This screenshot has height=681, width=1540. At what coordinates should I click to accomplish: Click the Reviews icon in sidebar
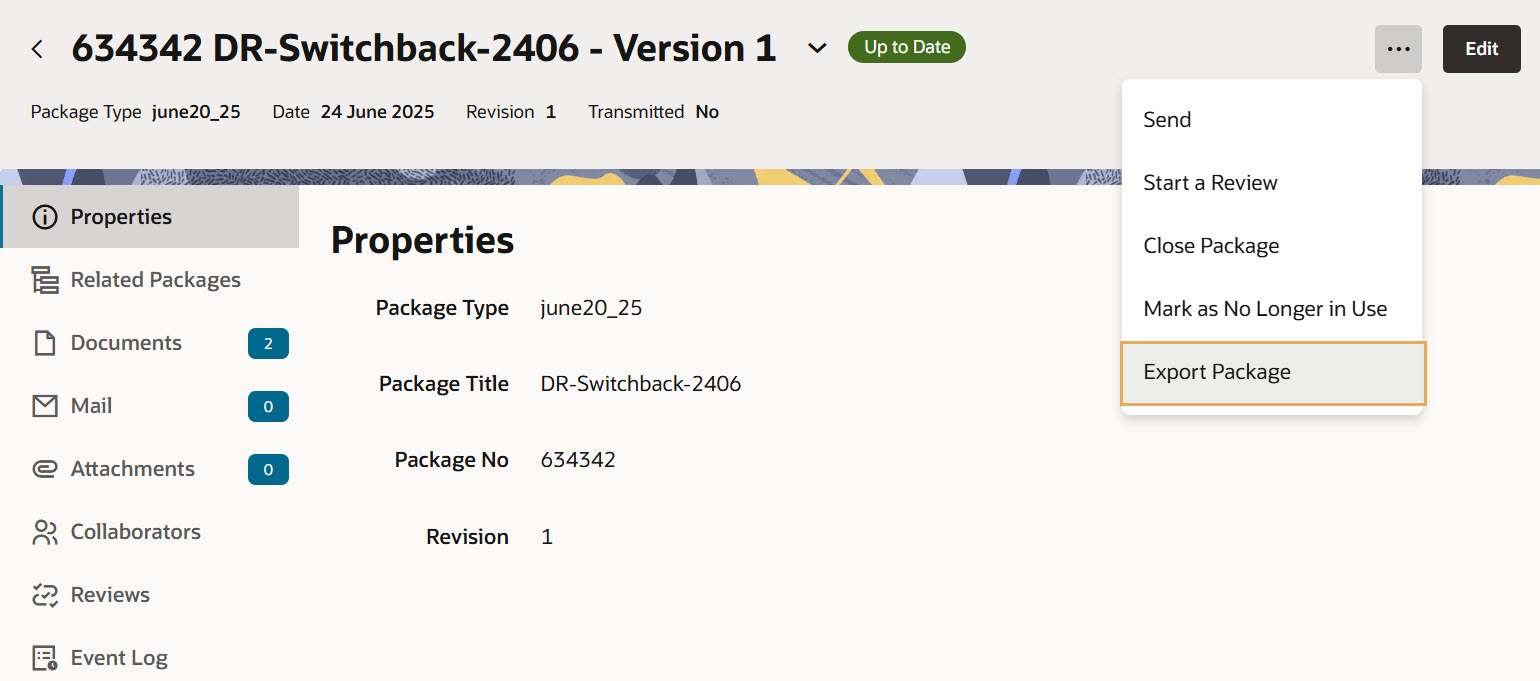[x=45, y=595]
